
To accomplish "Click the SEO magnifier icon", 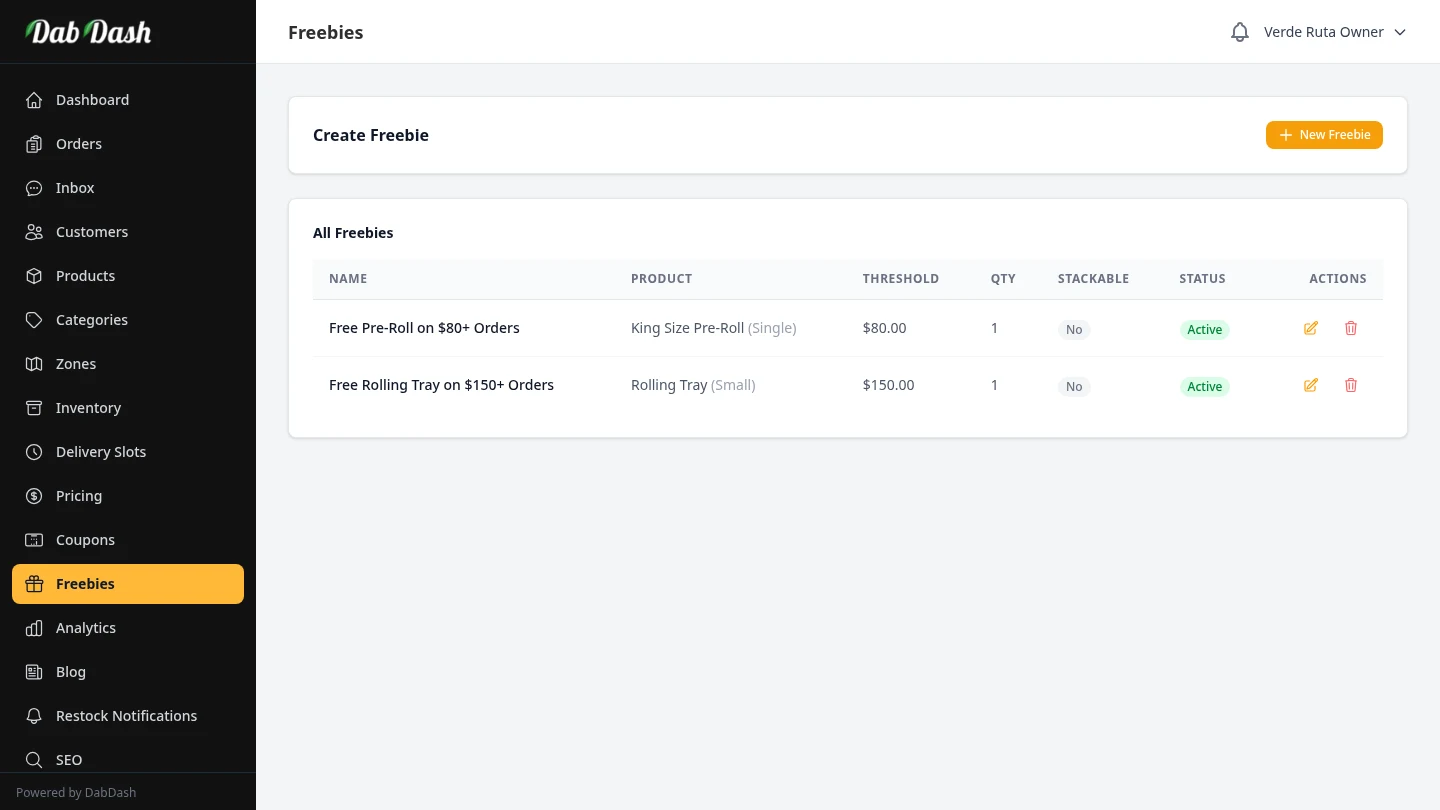I will (34, 760).
